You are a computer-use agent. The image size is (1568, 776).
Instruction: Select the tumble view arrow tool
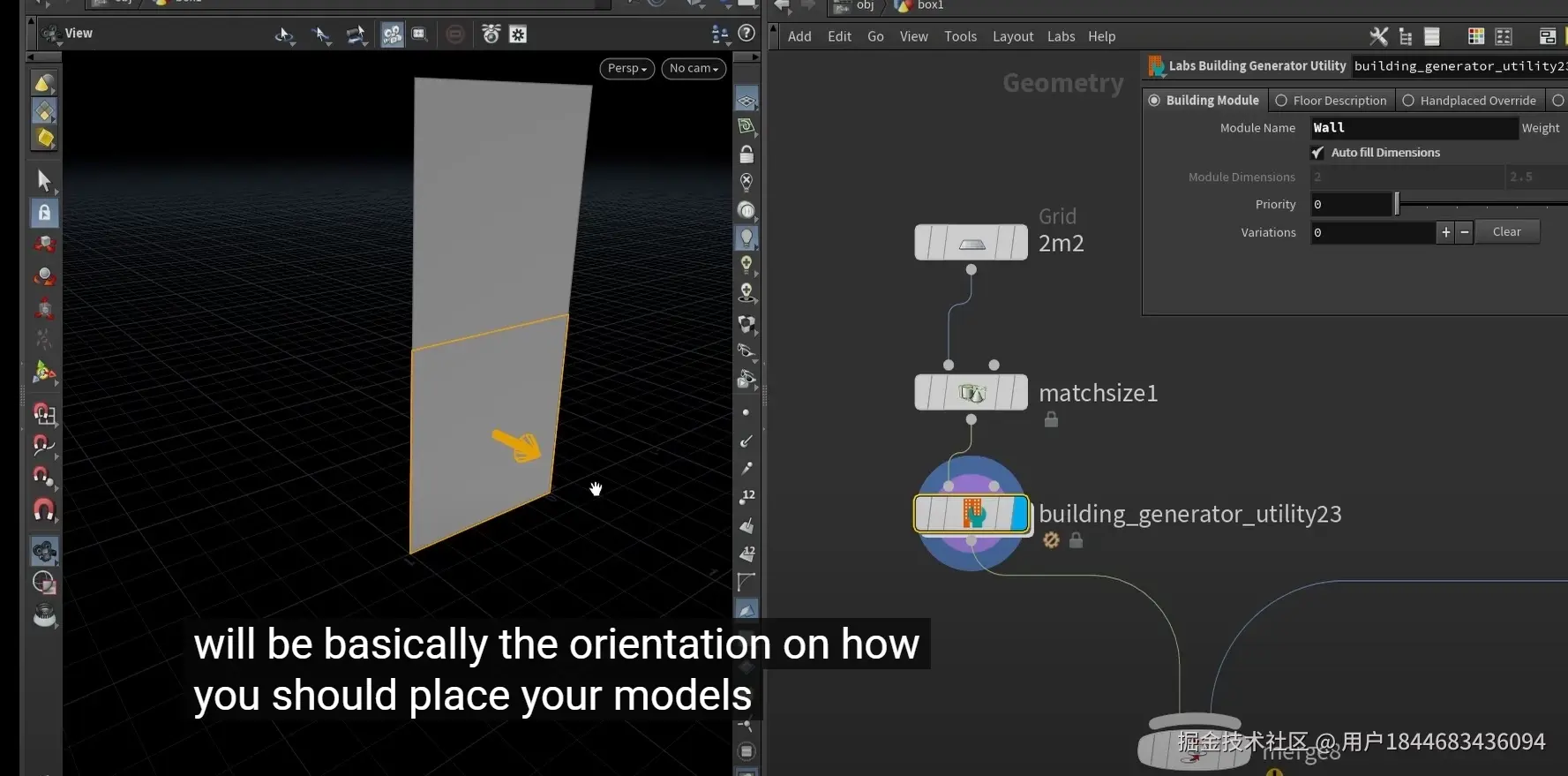coord(284,35)
